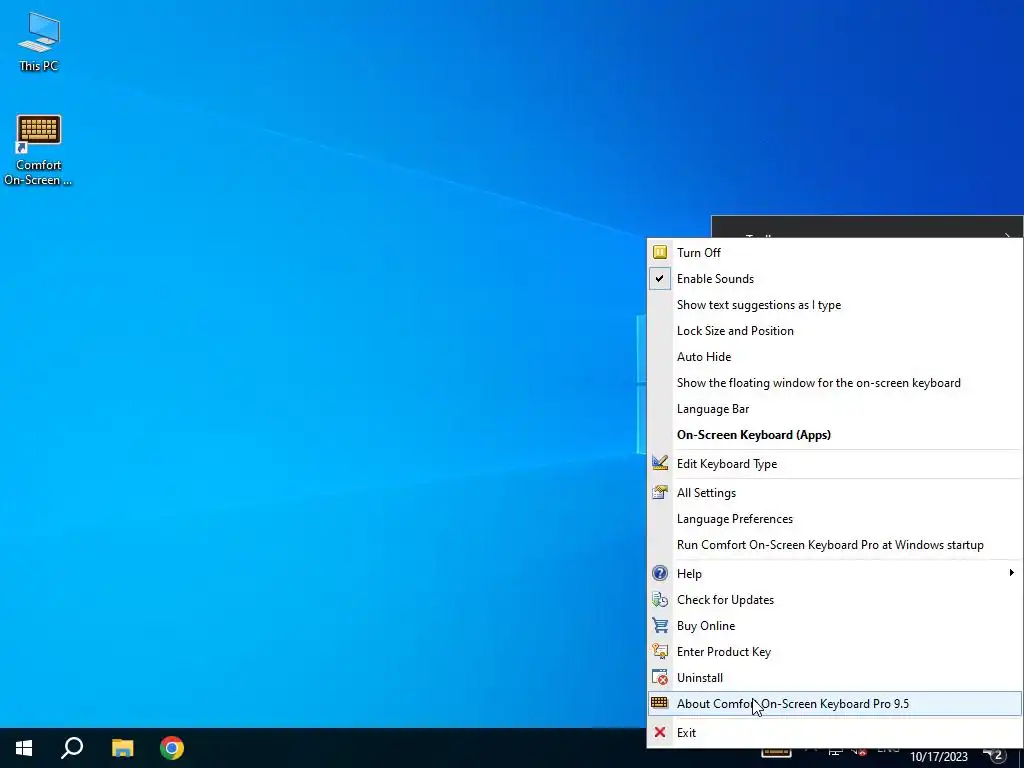
Task: Click the Turn Off pause icon
Action: (660, 252)
